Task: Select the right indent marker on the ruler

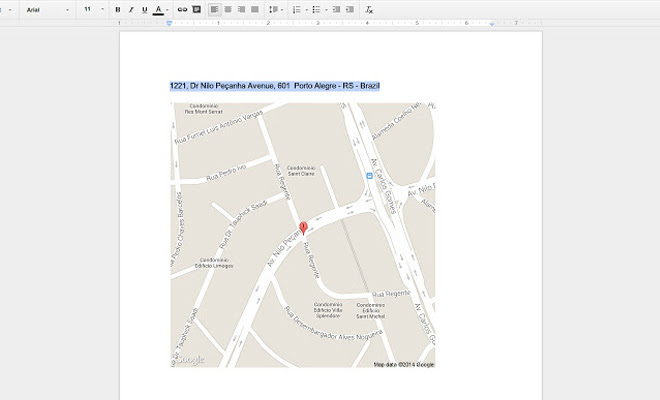Action: (492, 24)
